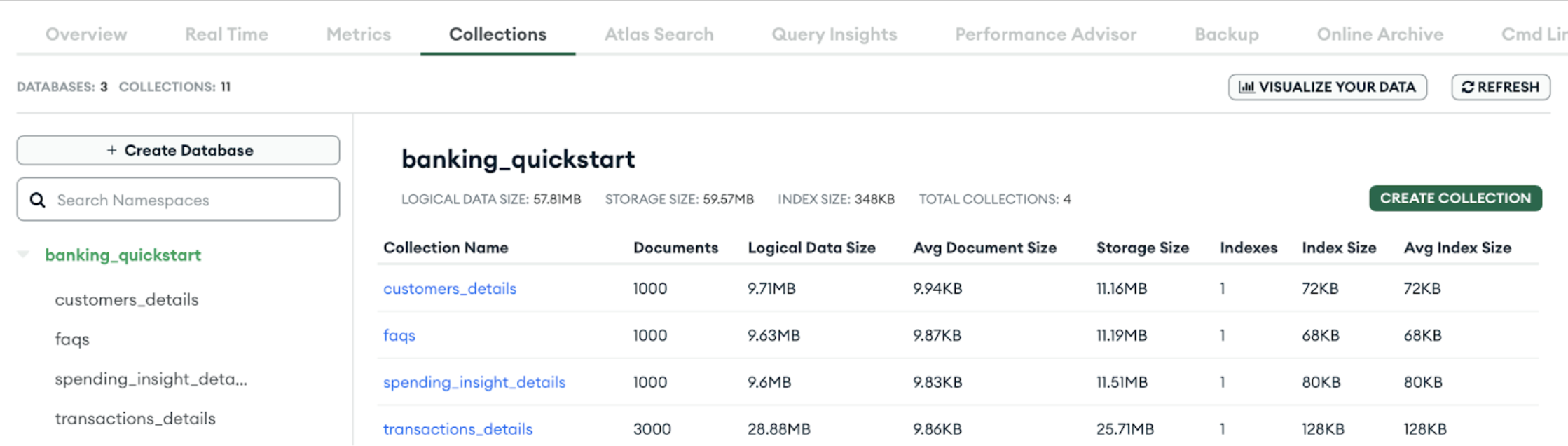Select faqs in the sidebar tree
Image resolution: width=1568 pixels, height=446 pixels.
coord(72,339)
